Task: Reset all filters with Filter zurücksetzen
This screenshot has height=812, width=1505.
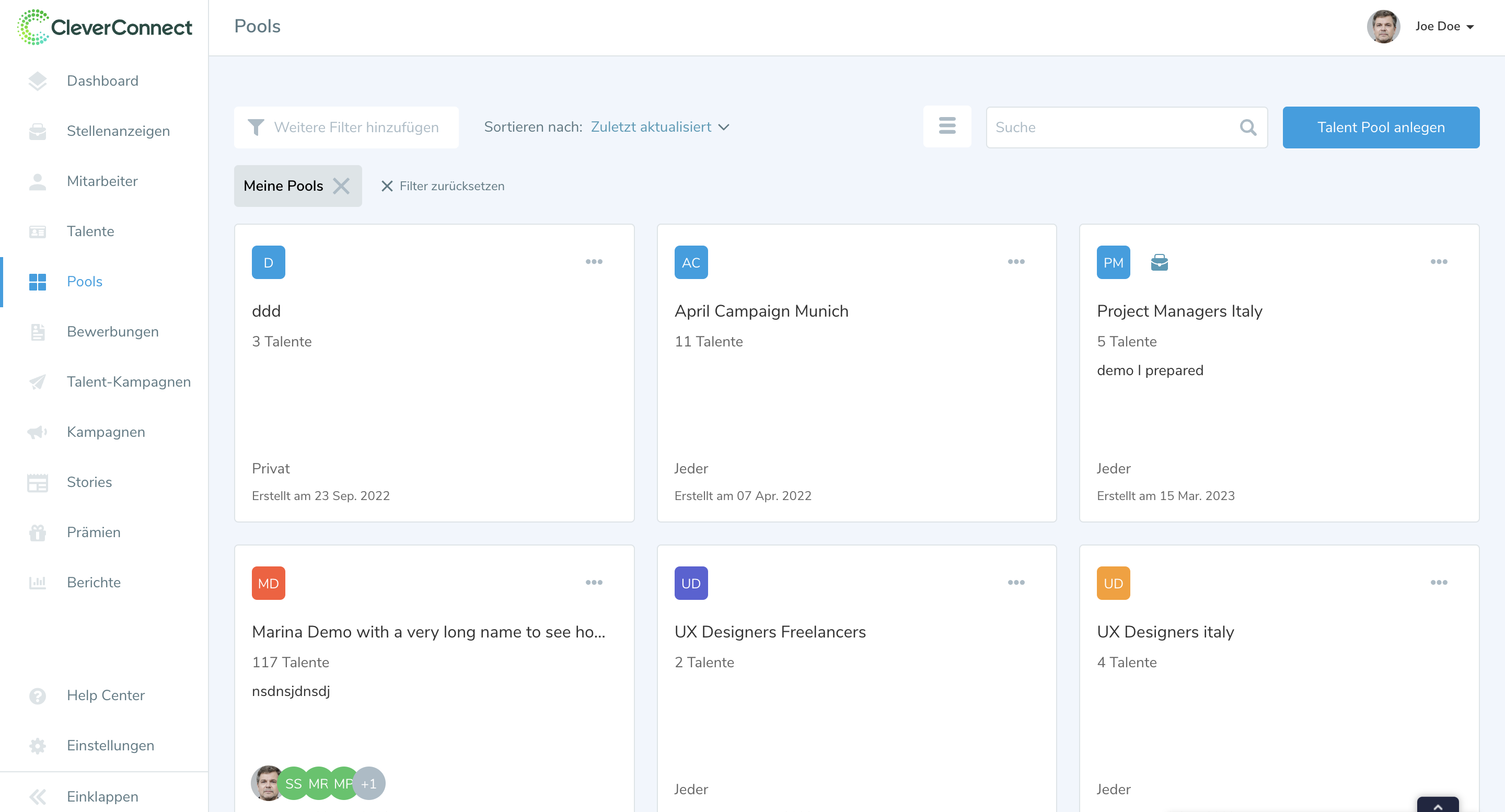Action: 443,186
